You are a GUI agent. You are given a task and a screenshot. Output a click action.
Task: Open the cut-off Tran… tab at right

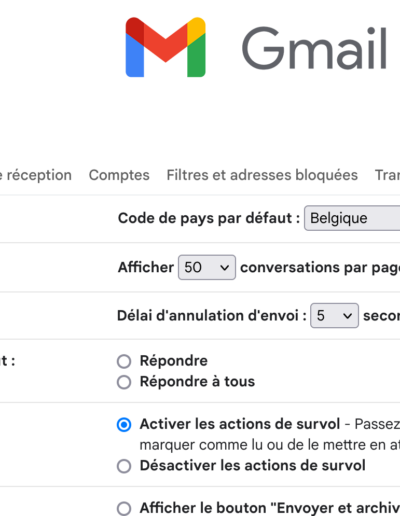click(x=387, y=175)
